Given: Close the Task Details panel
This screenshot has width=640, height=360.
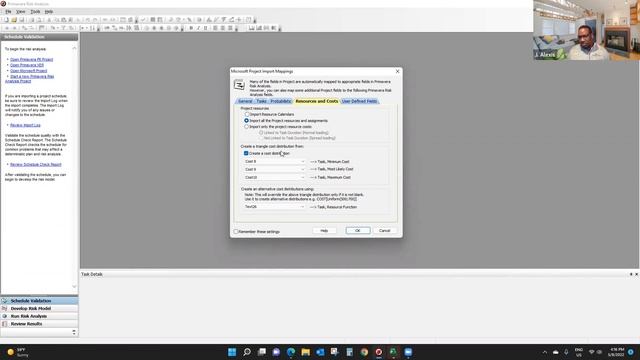Looking at the screenshot, I should (x=636, y=274).
